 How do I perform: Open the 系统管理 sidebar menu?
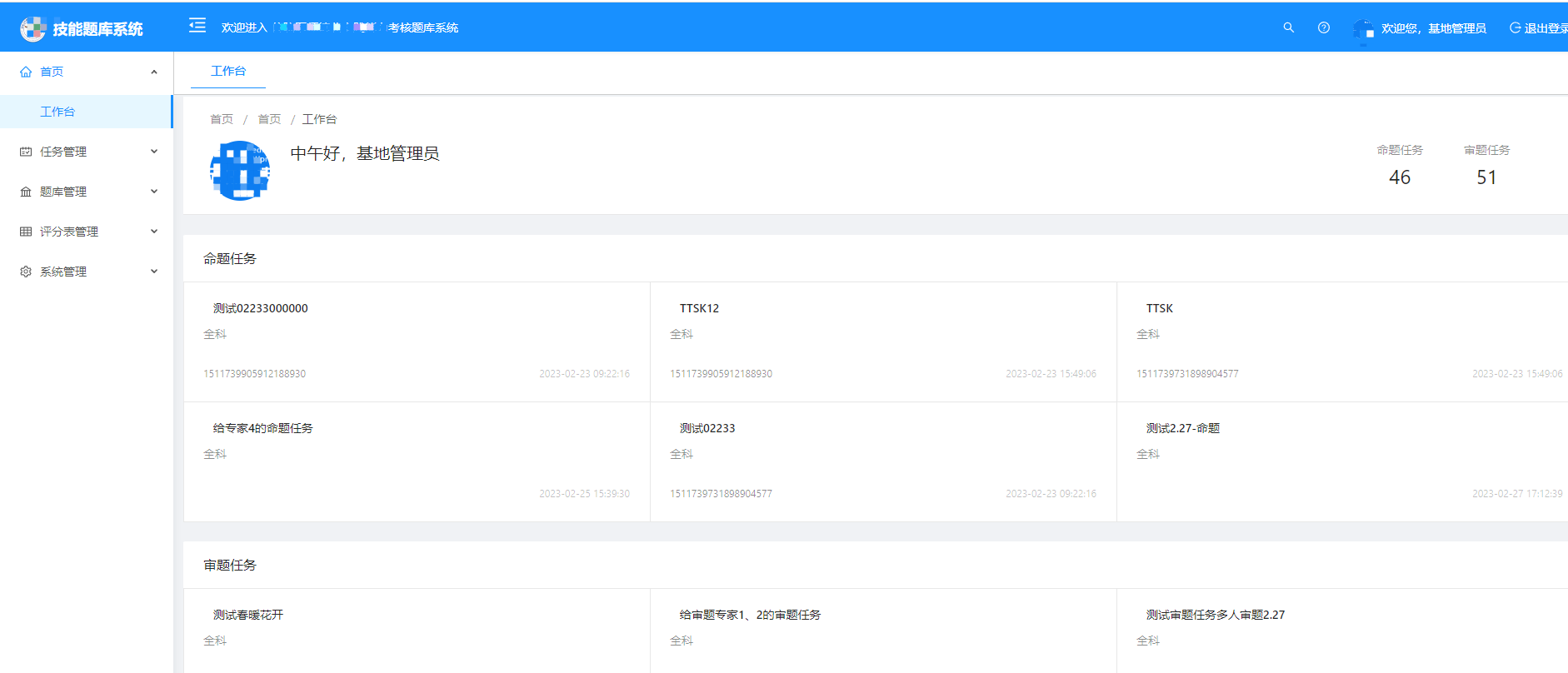pos(87,272)
